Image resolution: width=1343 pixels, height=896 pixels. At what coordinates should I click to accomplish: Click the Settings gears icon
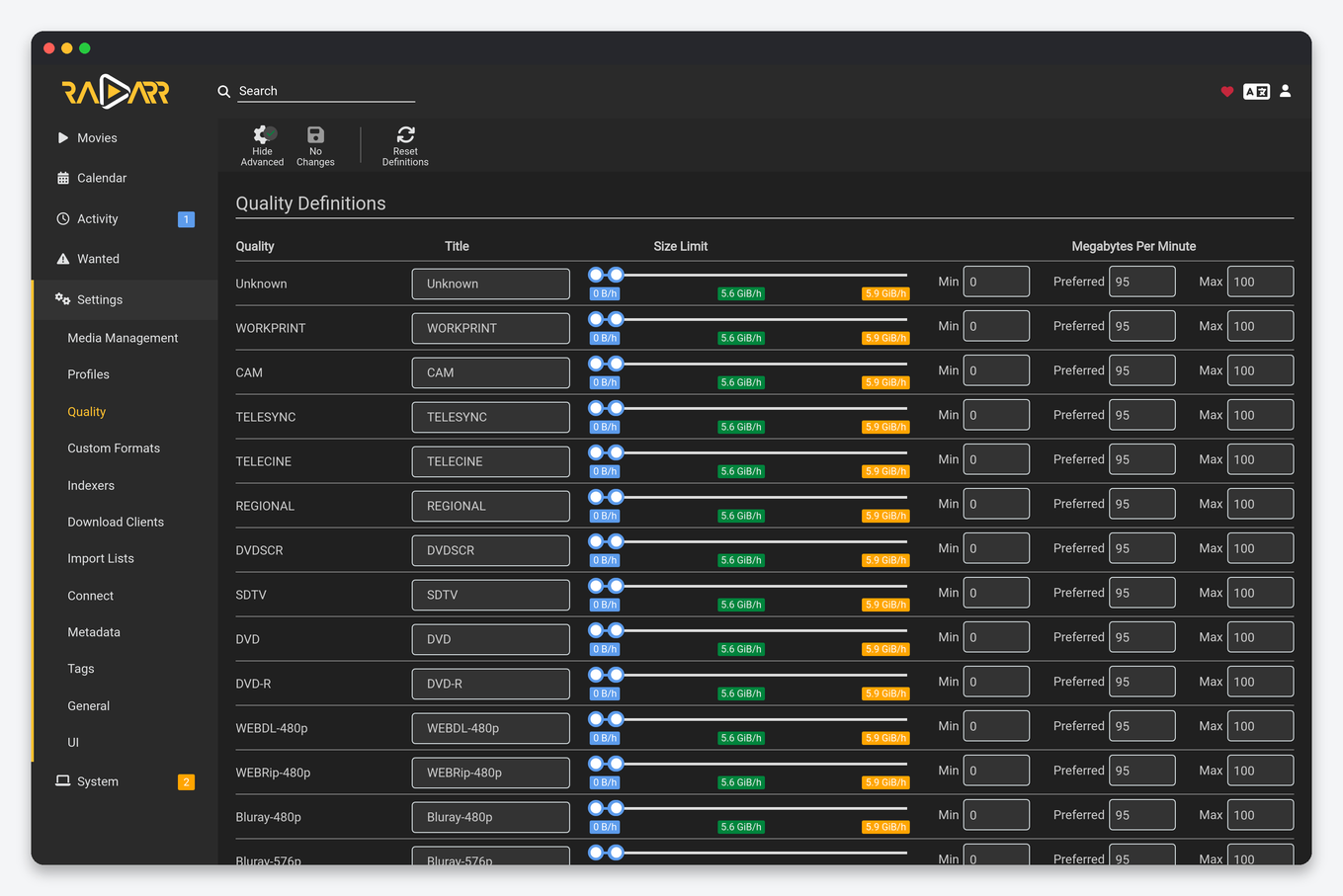click(63, 299)
